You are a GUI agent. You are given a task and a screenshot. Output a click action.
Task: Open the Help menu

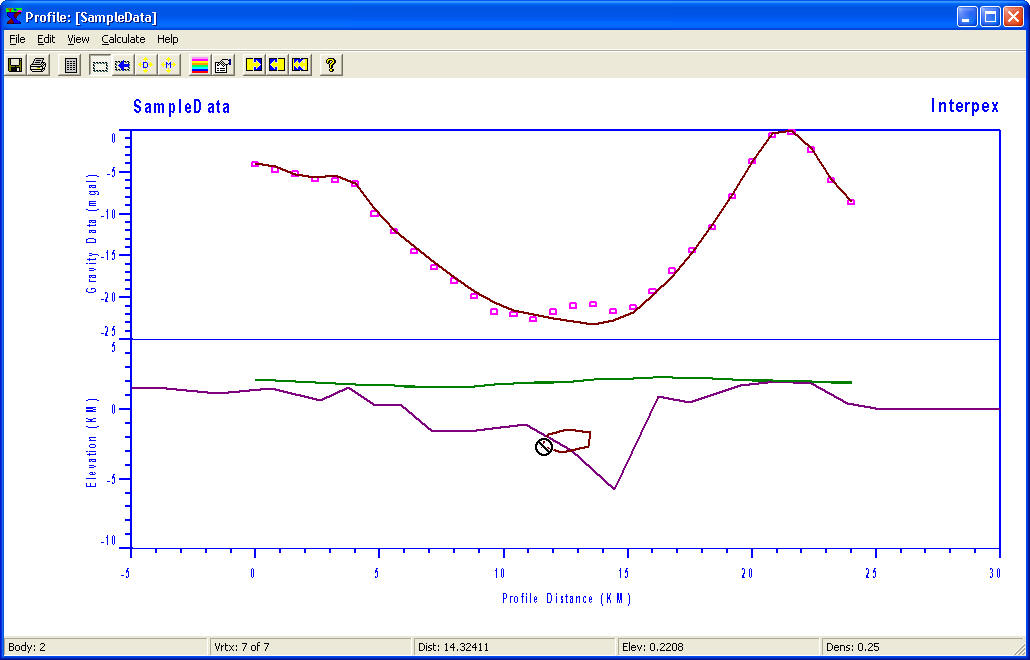[x=168, y=39]
